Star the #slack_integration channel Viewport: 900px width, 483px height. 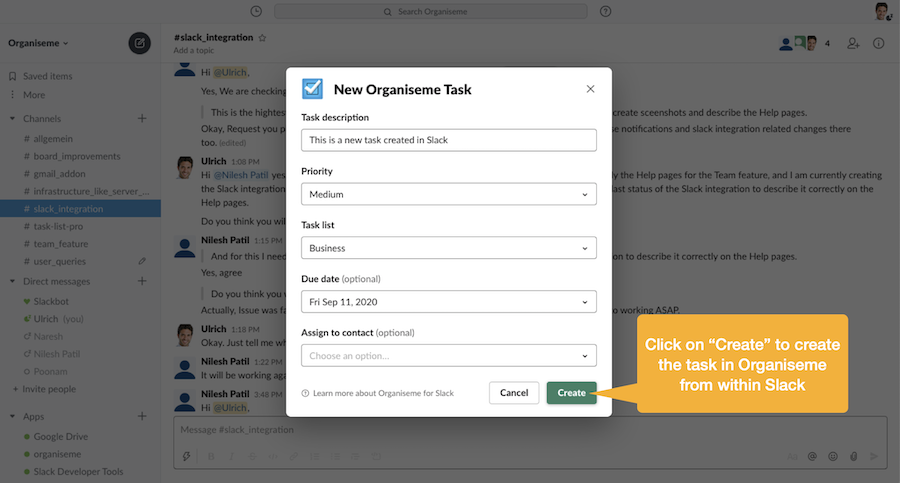pyautogui.click(x=263, y=37)
